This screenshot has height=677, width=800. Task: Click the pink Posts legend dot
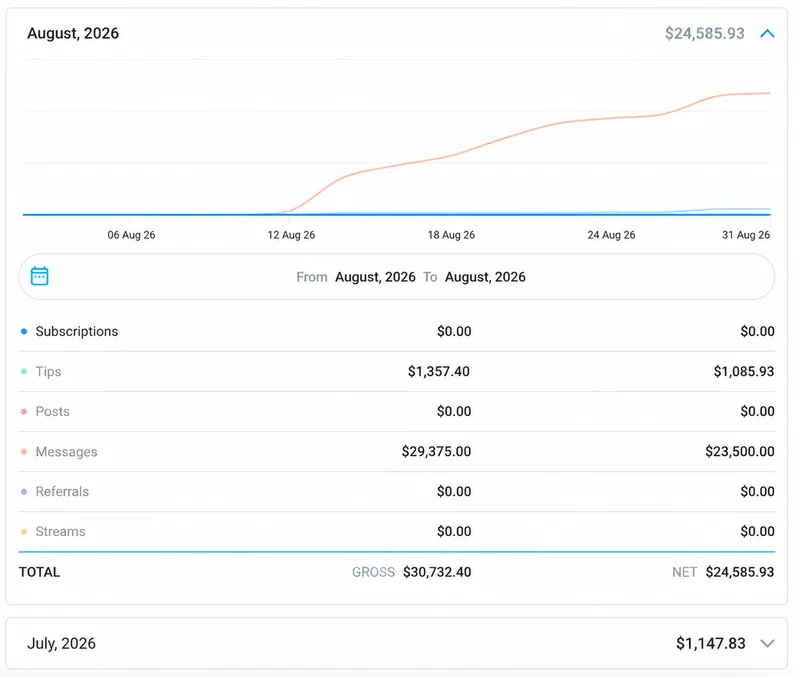pos(24,411)
